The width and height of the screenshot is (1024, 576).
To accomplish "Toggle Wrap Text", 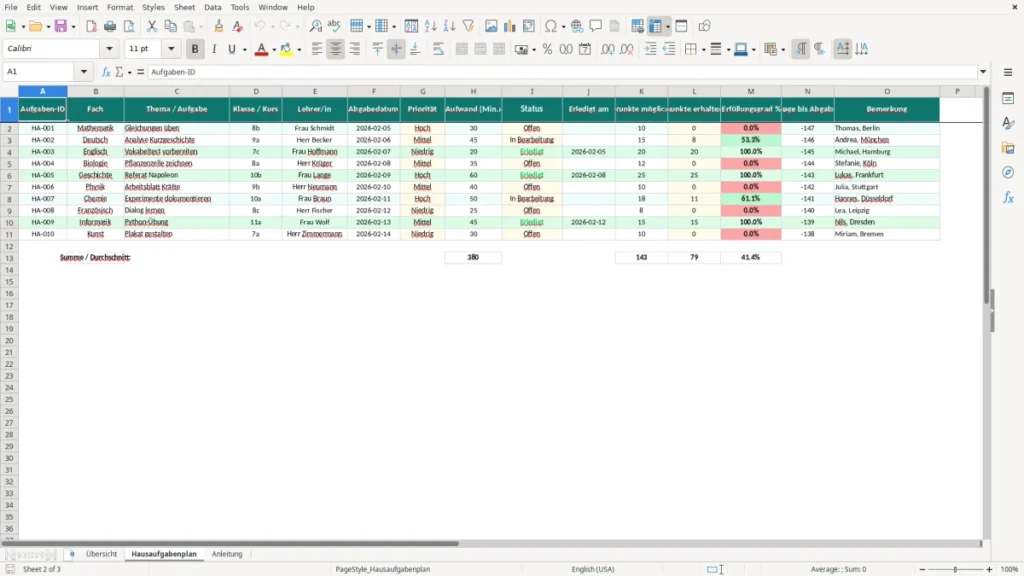I will (x=438, y=49).
